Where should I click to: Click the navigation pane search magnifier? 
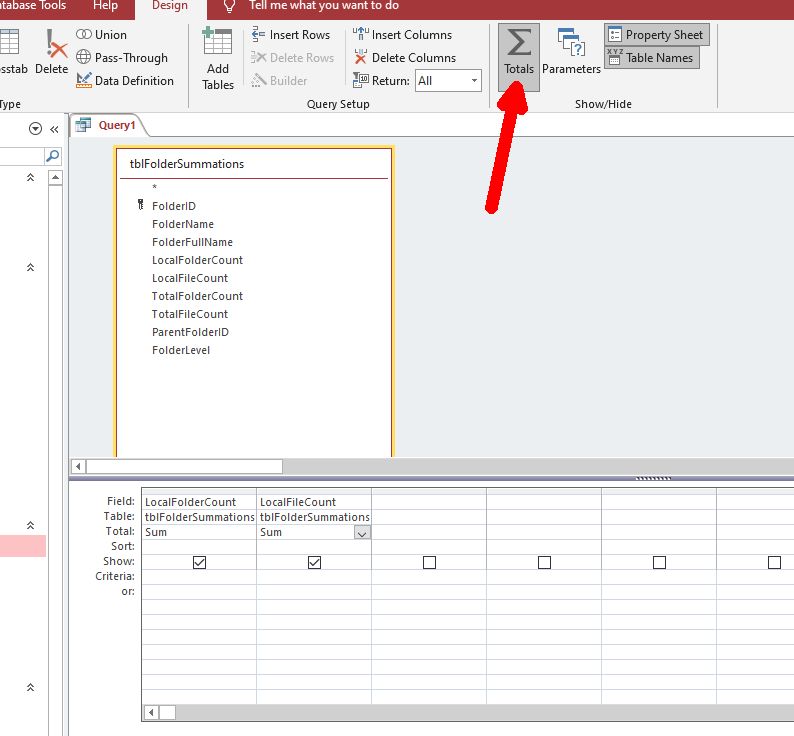click(53, 156)
